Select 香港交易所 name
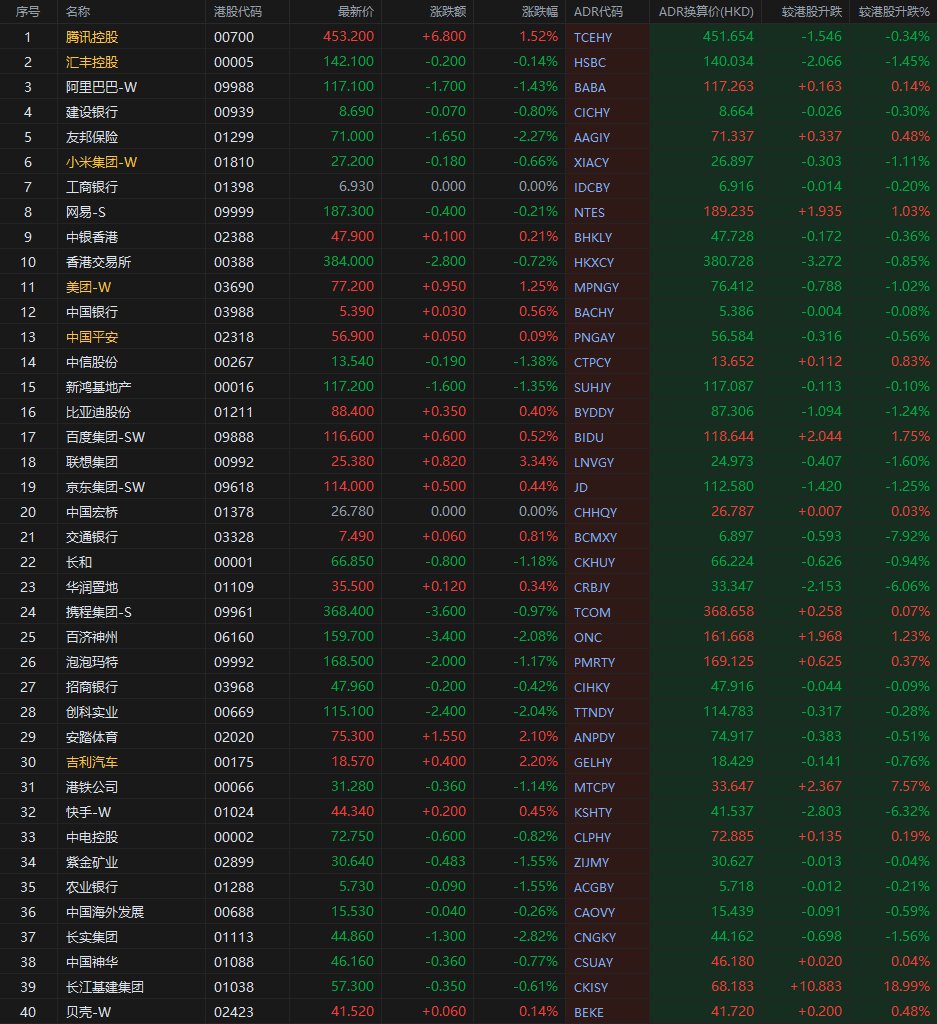Image resolution: width=937 pixels, height=1024 pixels. coord(99,262)
